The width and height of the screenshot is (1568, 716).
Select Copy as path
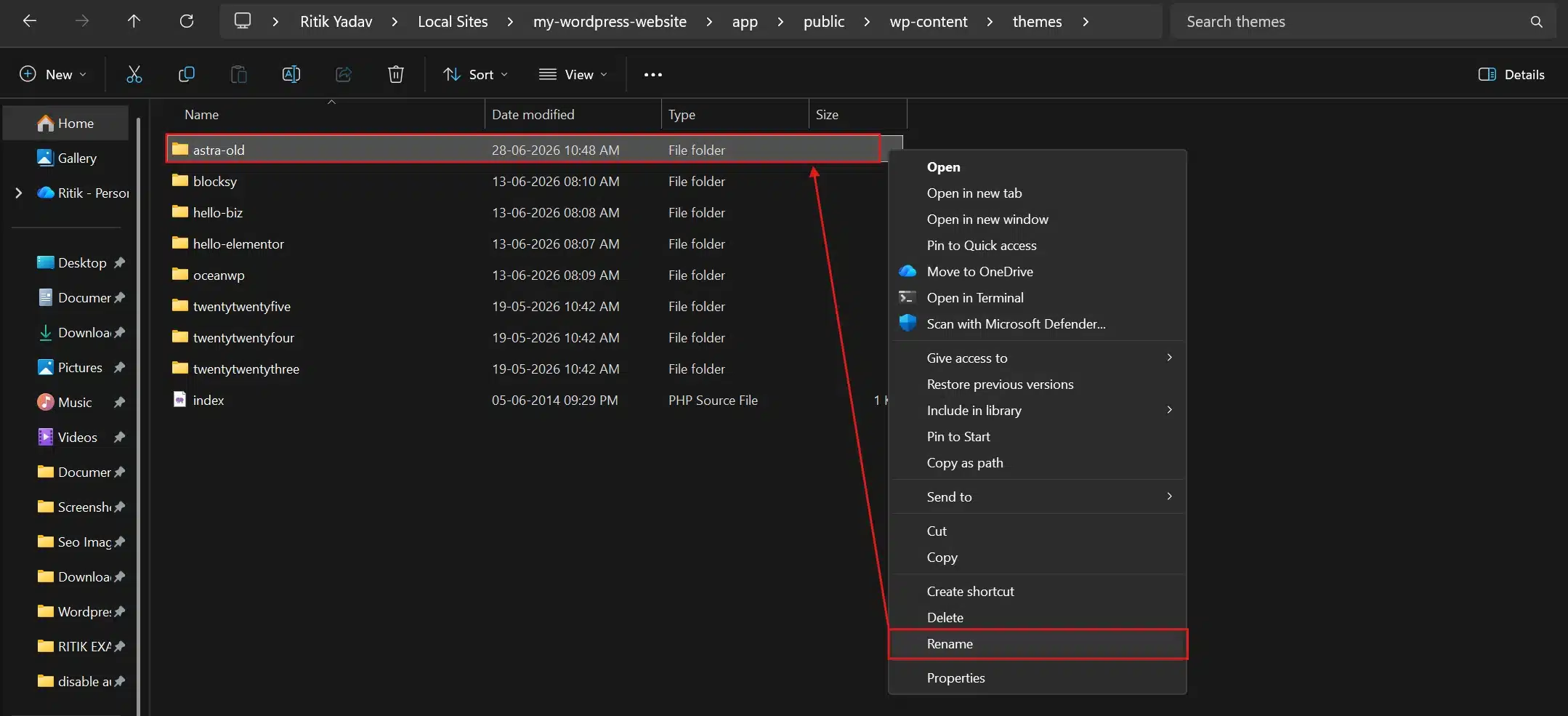pos(1038,462)
